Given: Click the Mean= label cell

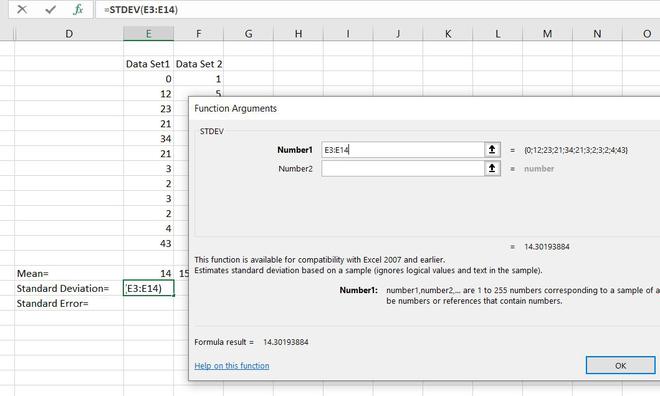Looking at the screenshot, I should pyautogui.click(x=69, y=274).
